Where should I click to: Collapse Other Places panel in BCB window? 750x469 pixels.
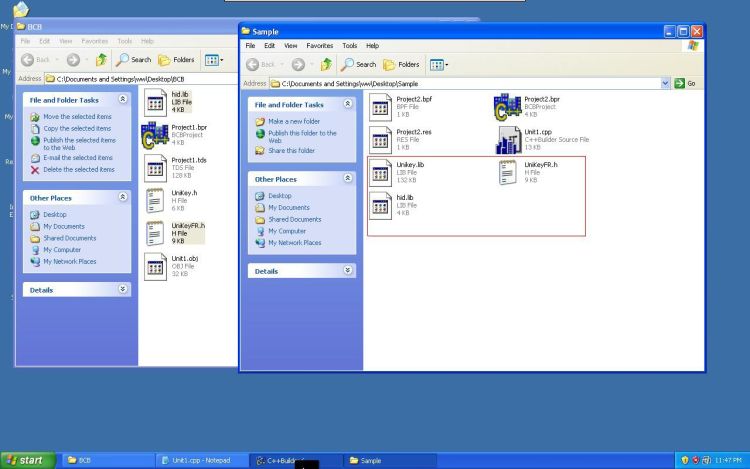[123, 197]
